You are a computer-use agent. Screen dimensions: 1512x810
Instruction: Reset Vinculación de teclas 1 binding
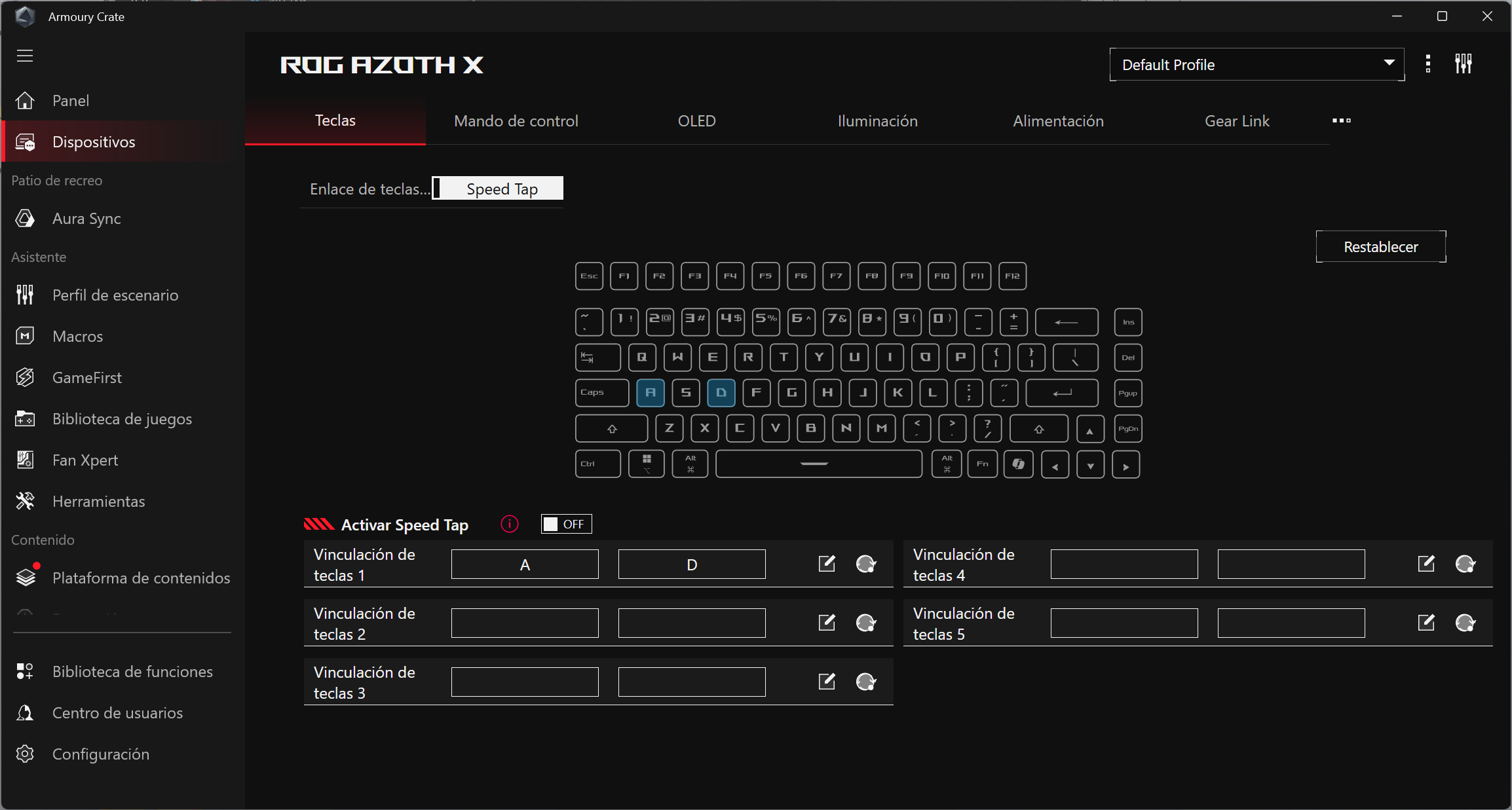click(x=866, y=564)
